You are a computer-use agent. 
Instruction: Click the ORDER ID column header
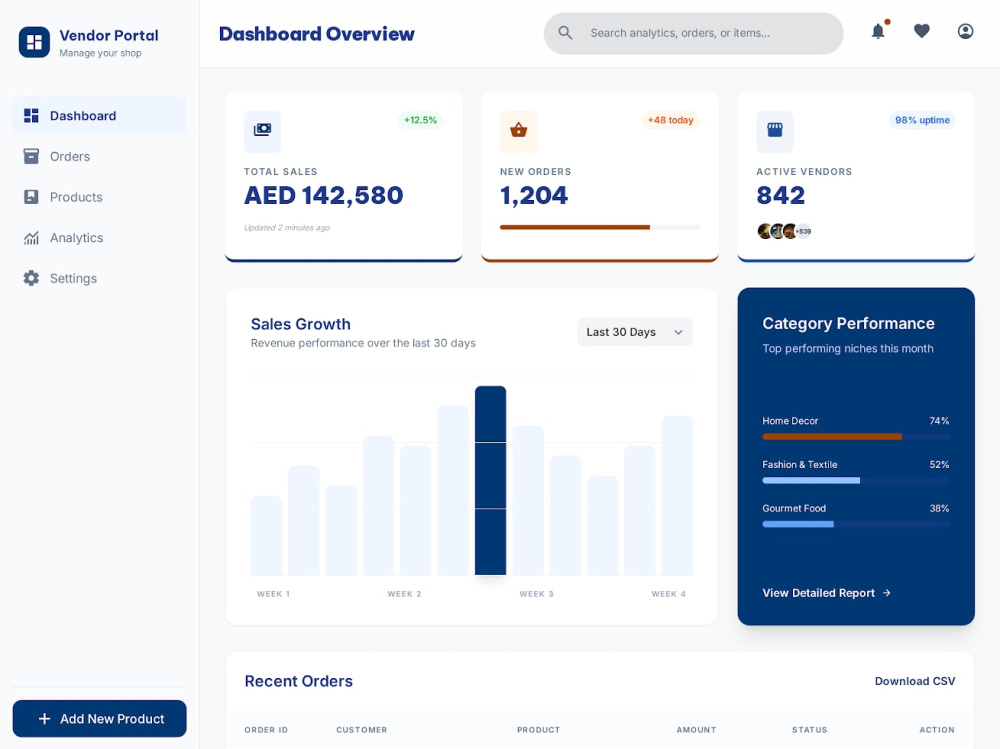coord(266,730)
